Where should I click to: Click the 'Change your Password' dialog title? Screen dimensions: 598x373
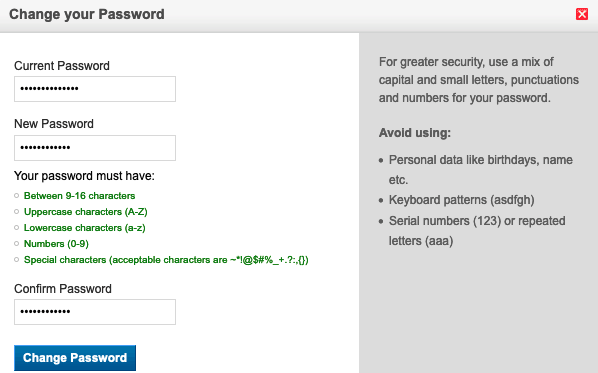87,14
